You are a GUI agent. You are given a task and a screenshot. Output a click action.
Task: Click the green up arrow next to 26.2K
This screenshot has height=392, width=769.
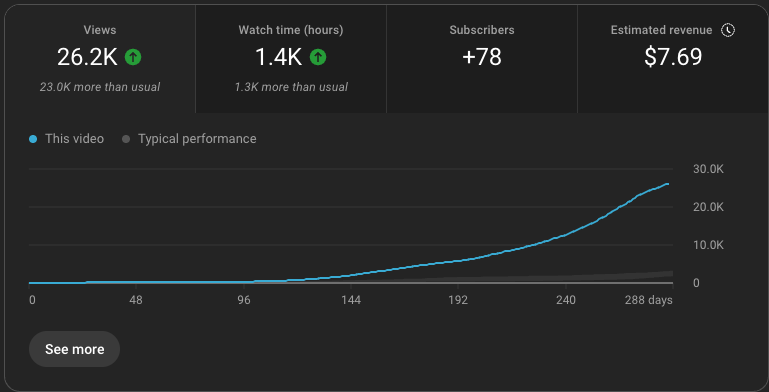point(133,57)
